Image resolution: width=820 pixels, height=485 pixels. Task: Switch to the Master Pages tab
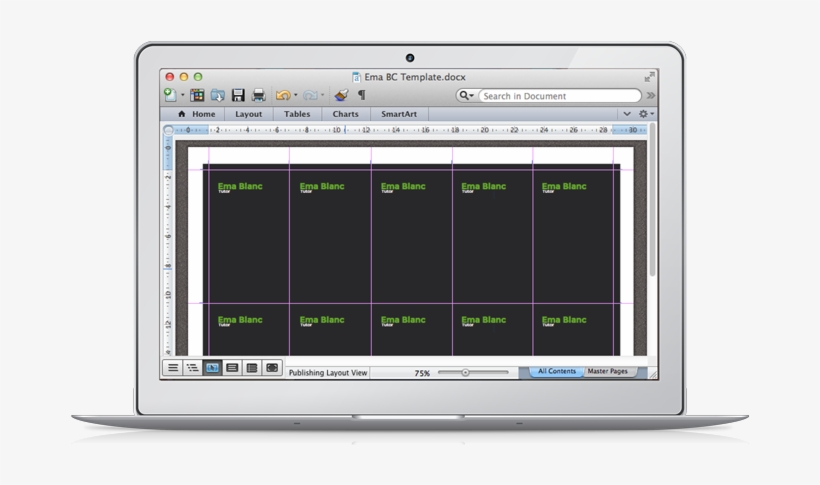[x=608, y=371]
